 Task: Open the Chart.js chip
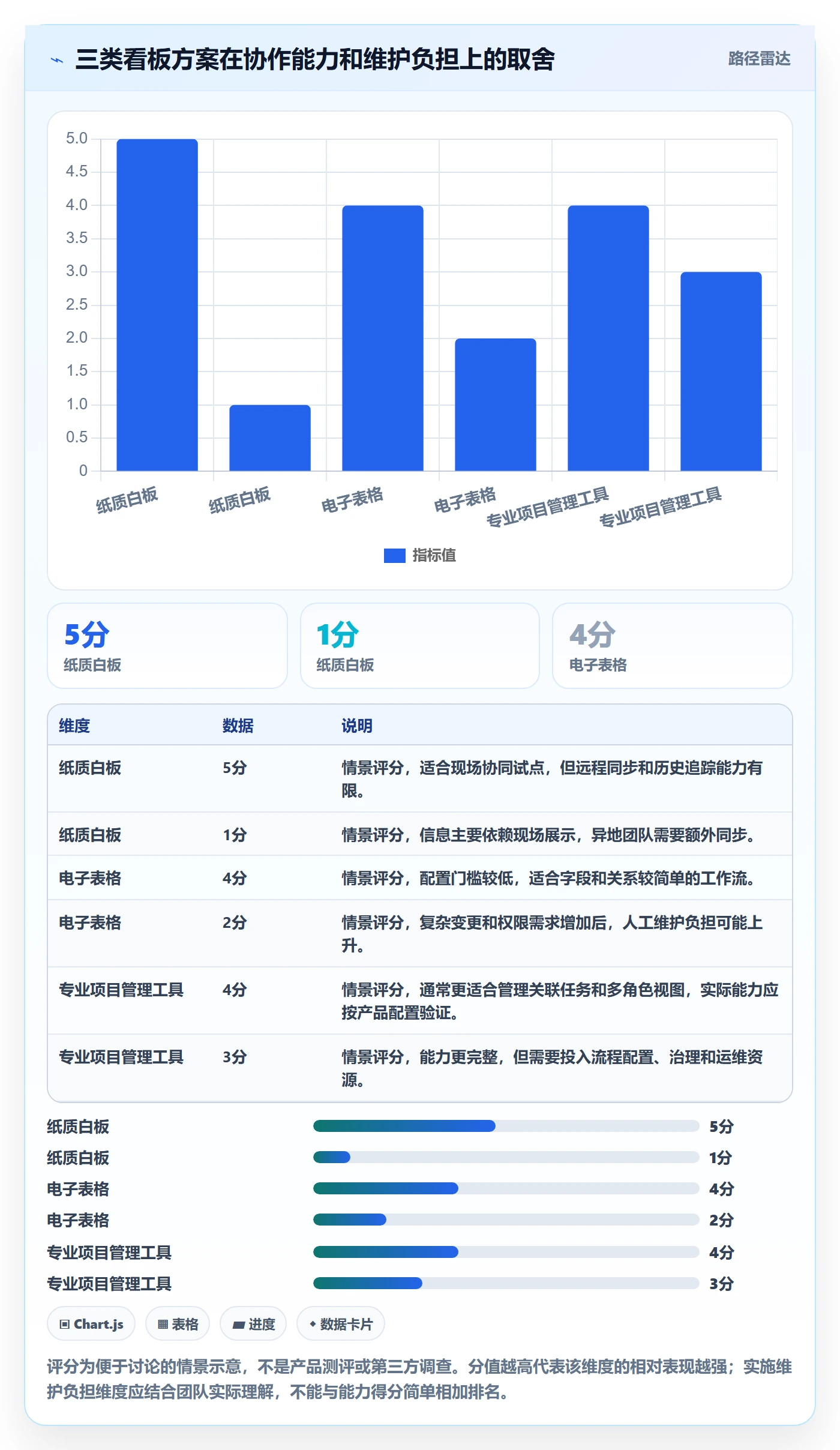91,1323
